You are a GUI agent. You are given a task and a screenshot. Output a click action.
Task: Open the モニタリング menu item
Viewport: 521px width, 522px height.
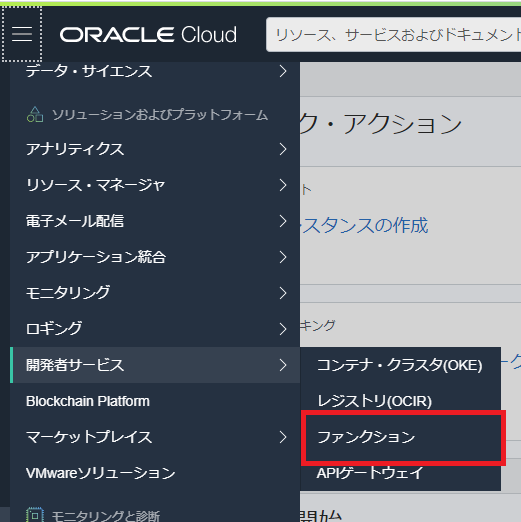155,293
